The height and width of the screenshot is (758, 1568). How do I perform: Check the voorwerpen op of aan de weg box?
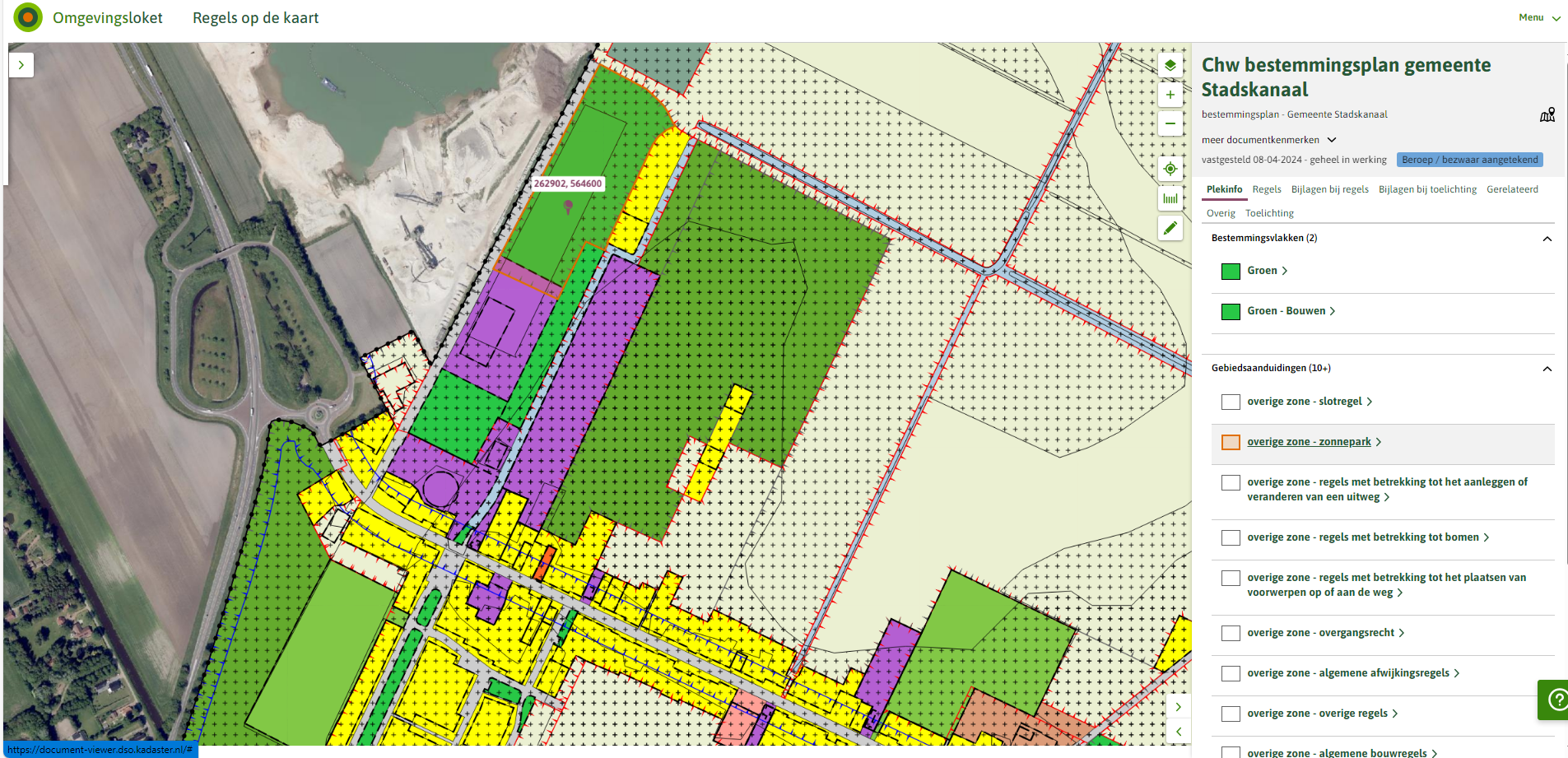coord(1231,578)
